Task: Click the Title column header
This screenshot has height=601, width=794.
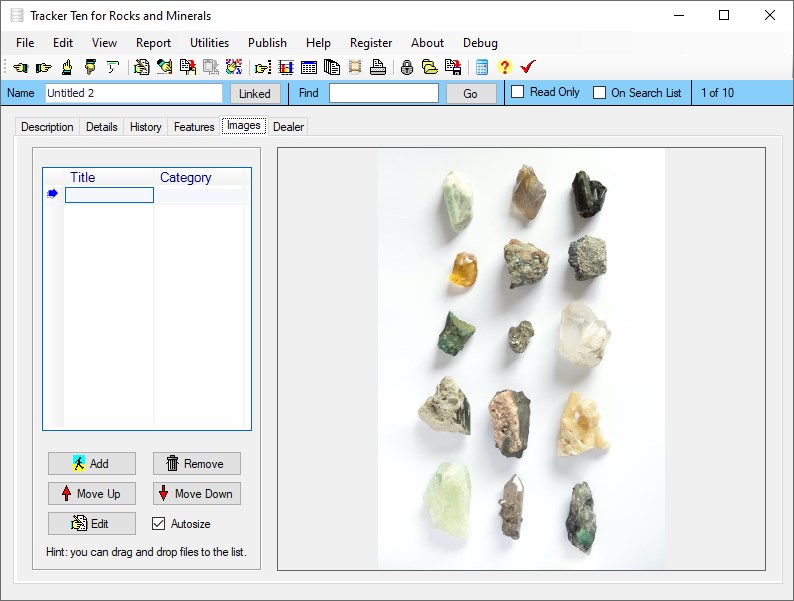Action: coord(109,177)
